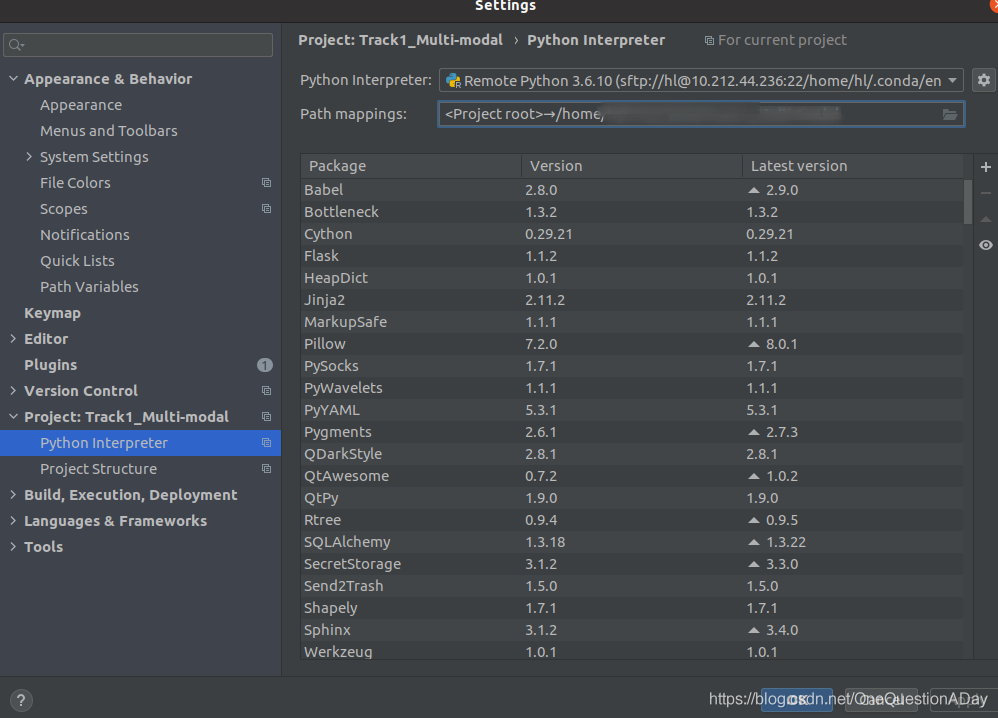Click the copy icon beside Project Structure

click(266, 469)
